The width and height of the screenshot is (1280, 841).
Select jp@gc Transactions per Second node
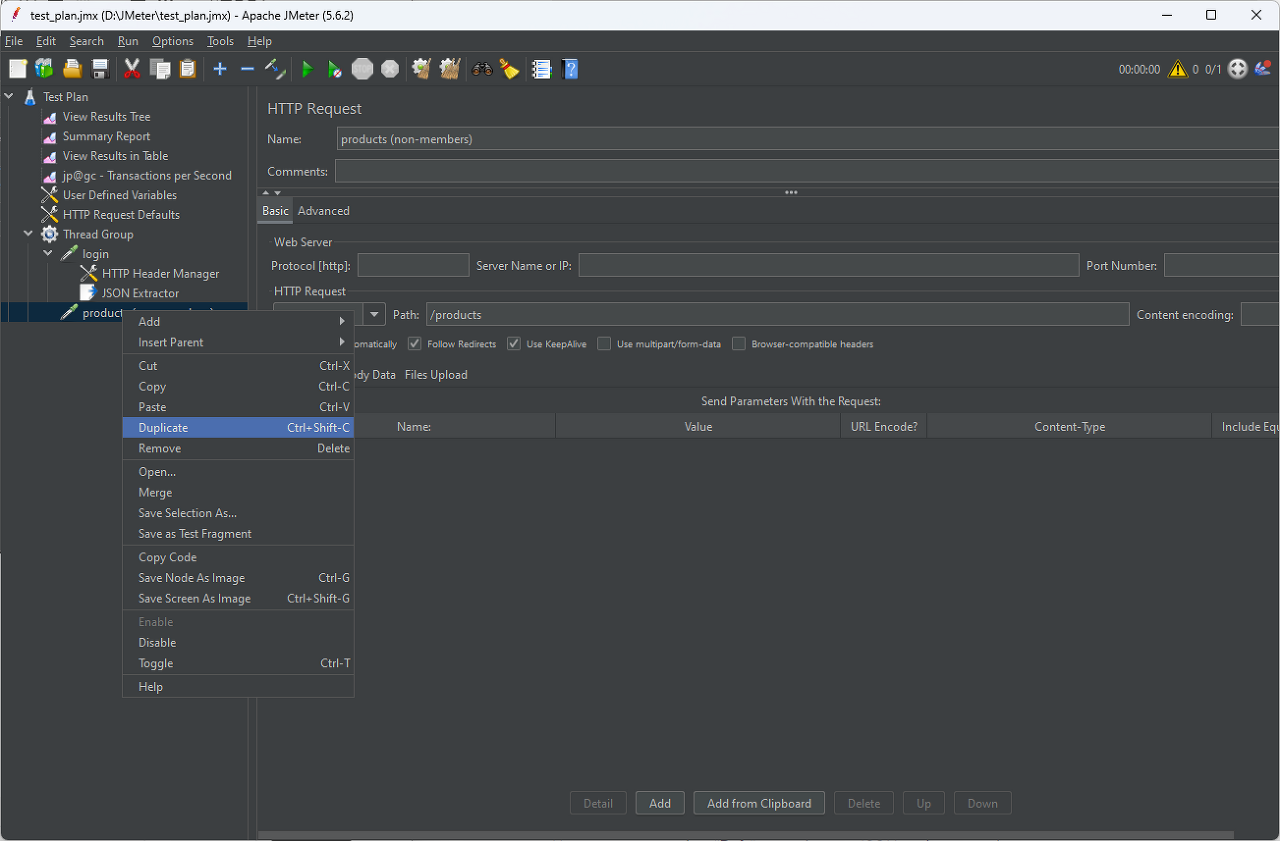point(147,176)
